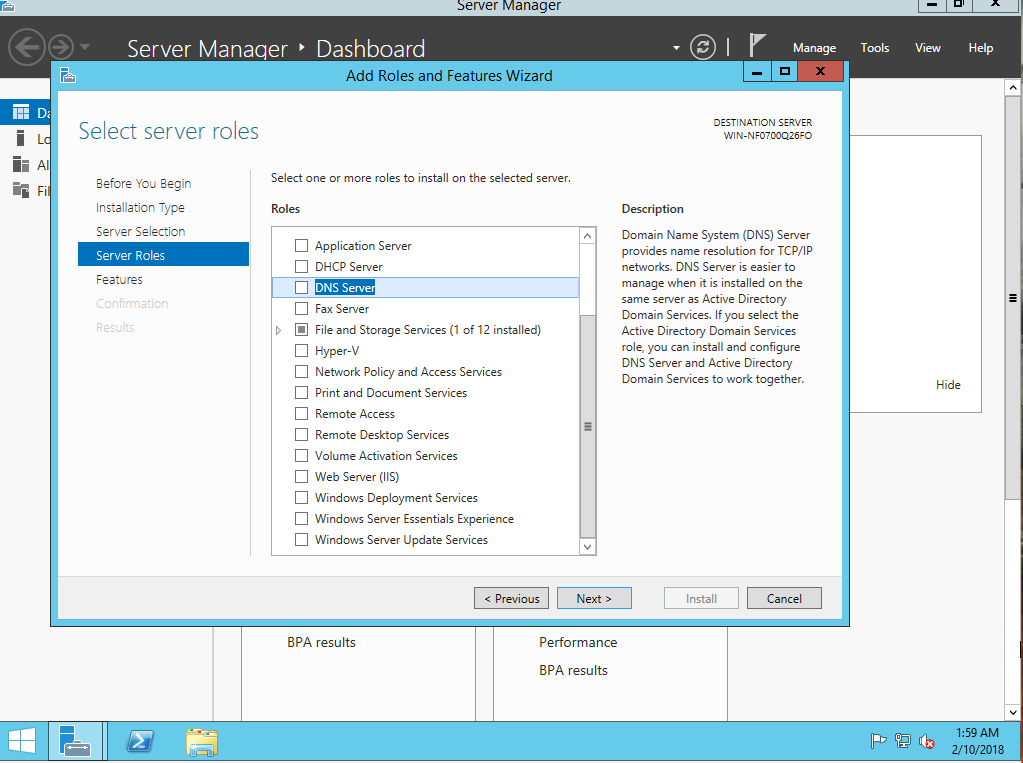Click the wizard title bar icon

click(x=68, y=76)
